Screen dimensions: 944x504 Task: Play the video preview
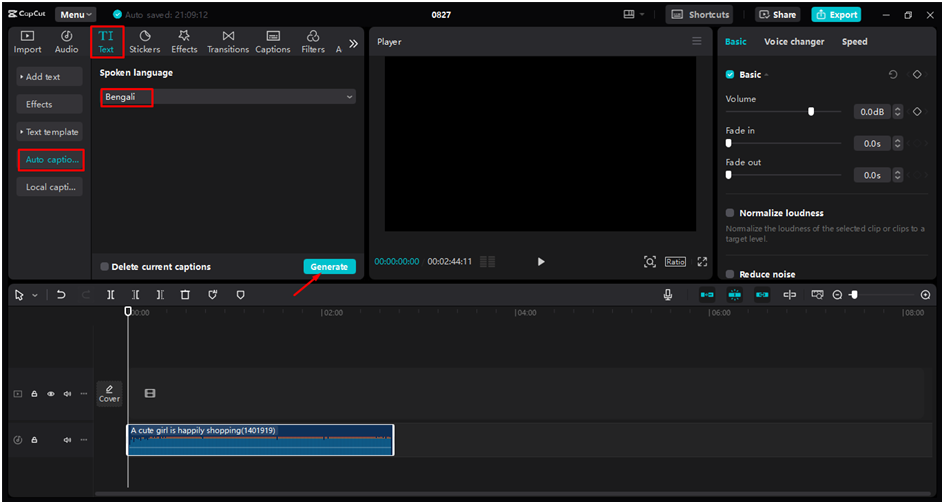[541, 261]
